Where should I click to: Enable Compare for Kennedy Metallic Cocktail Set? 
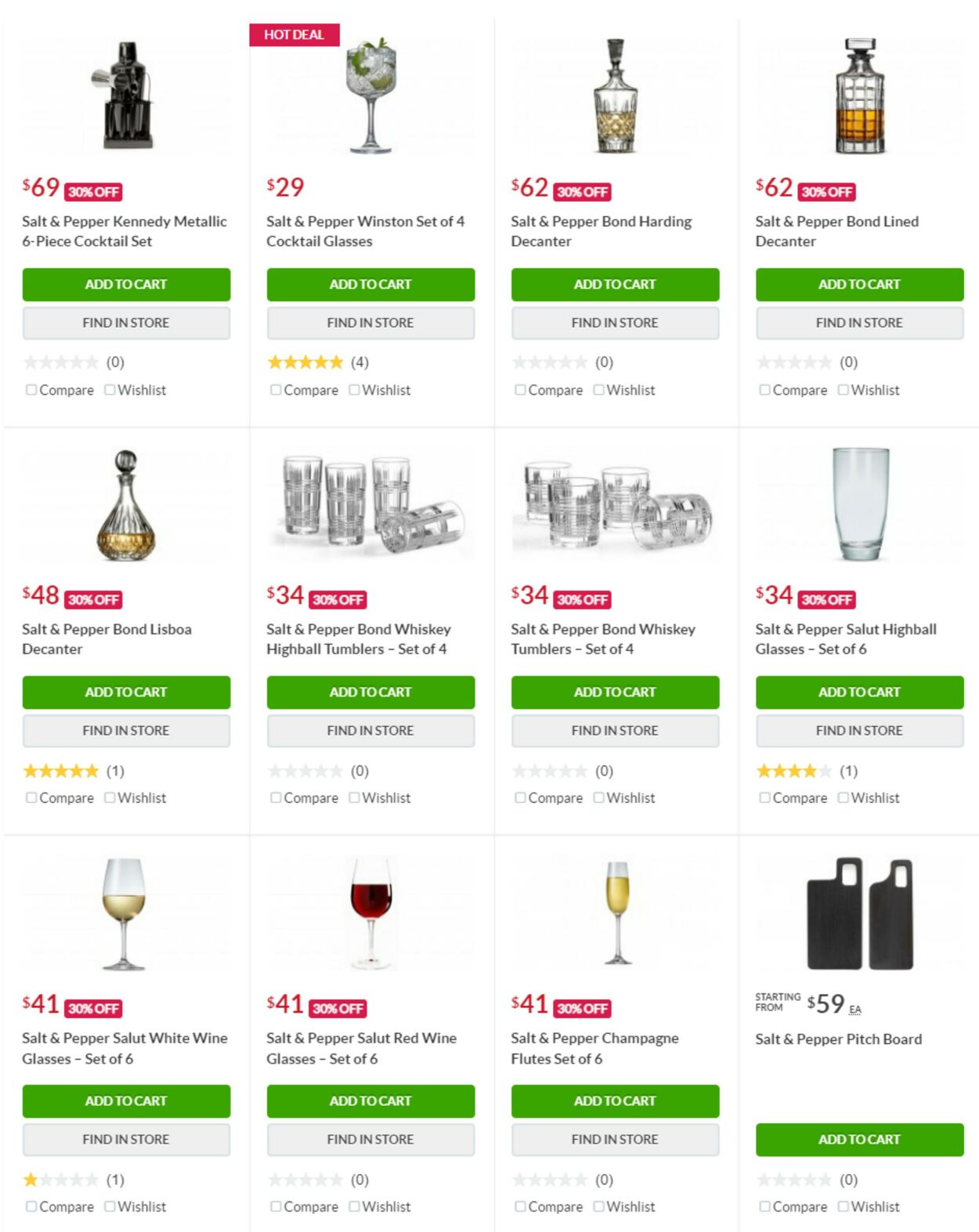click(31, 389)
